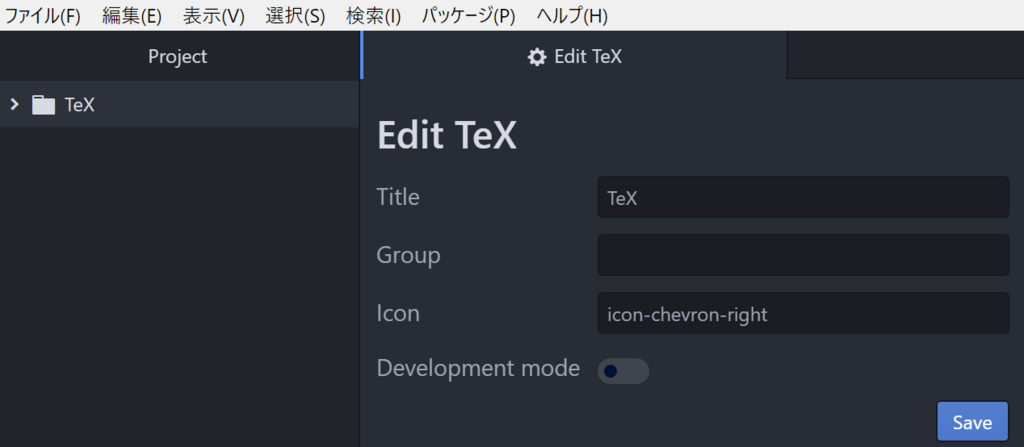Toggle the Development mode switch
The width and height of the screenshot is (1024, 447).
(623, 371)
